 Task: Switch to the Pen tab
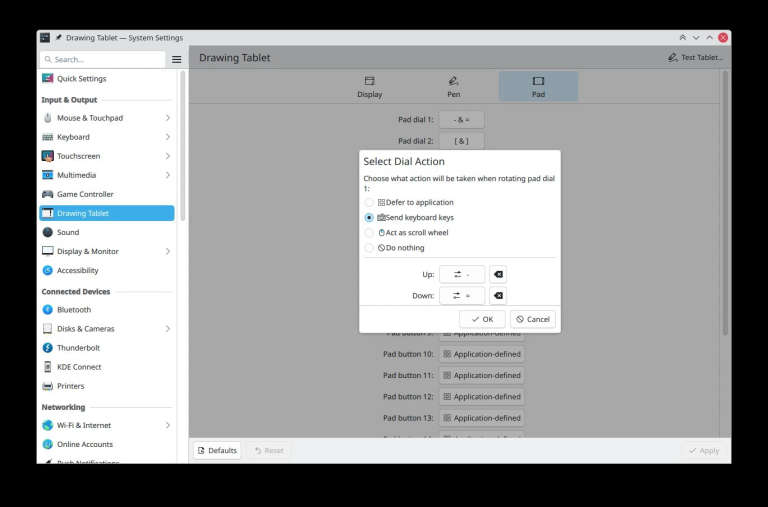[453, 86]
